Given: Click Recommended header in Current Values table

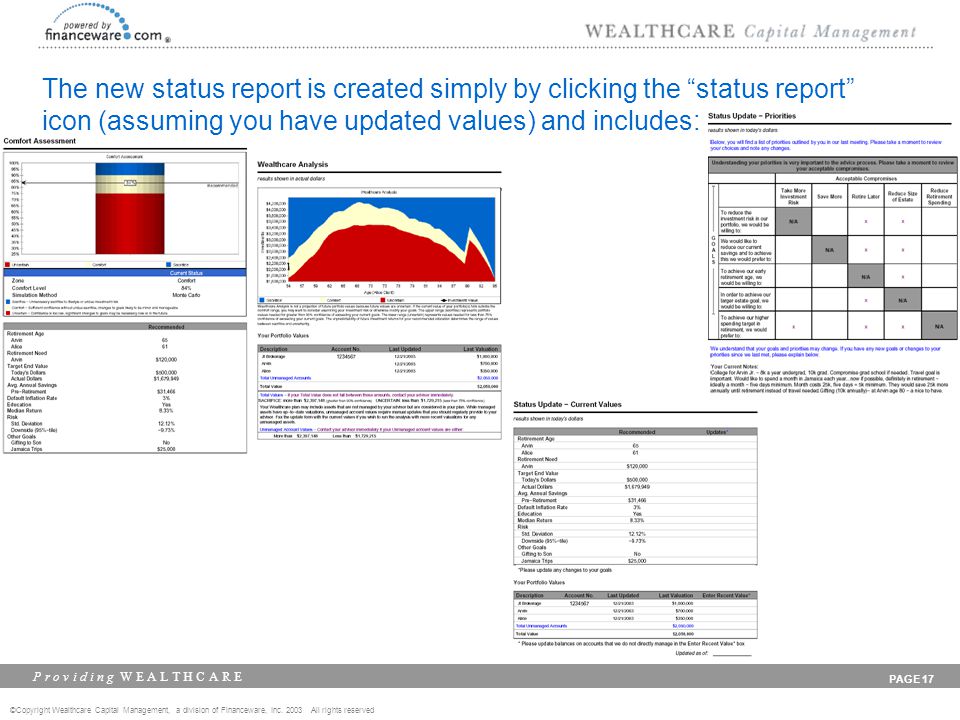Looking at the screenshot, I should (637, 432).
